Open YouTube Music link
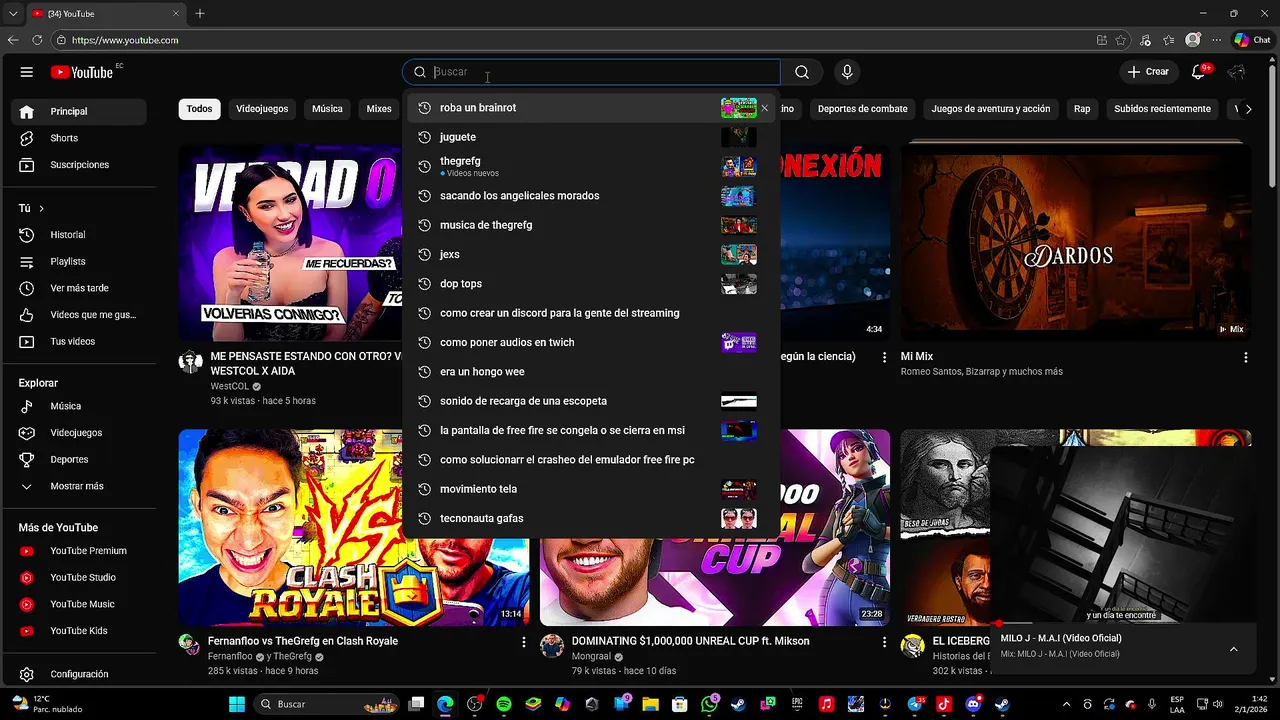Image resolution: width=1280 pixels, height=720 pixels. pos(78,604)
